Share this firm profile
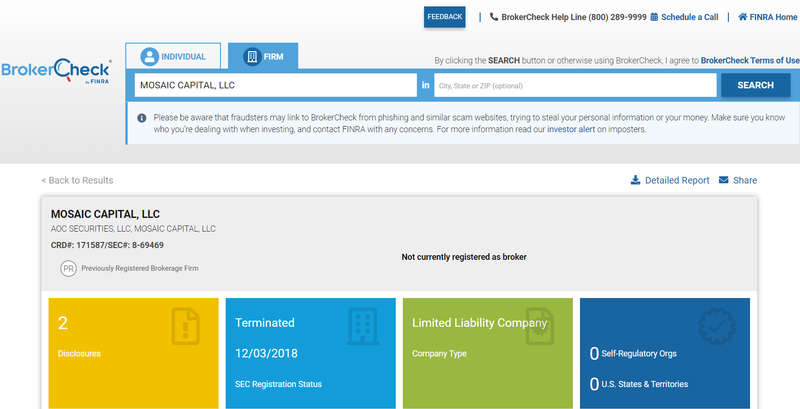The image size is (800, 409). (x=738, y=180)
